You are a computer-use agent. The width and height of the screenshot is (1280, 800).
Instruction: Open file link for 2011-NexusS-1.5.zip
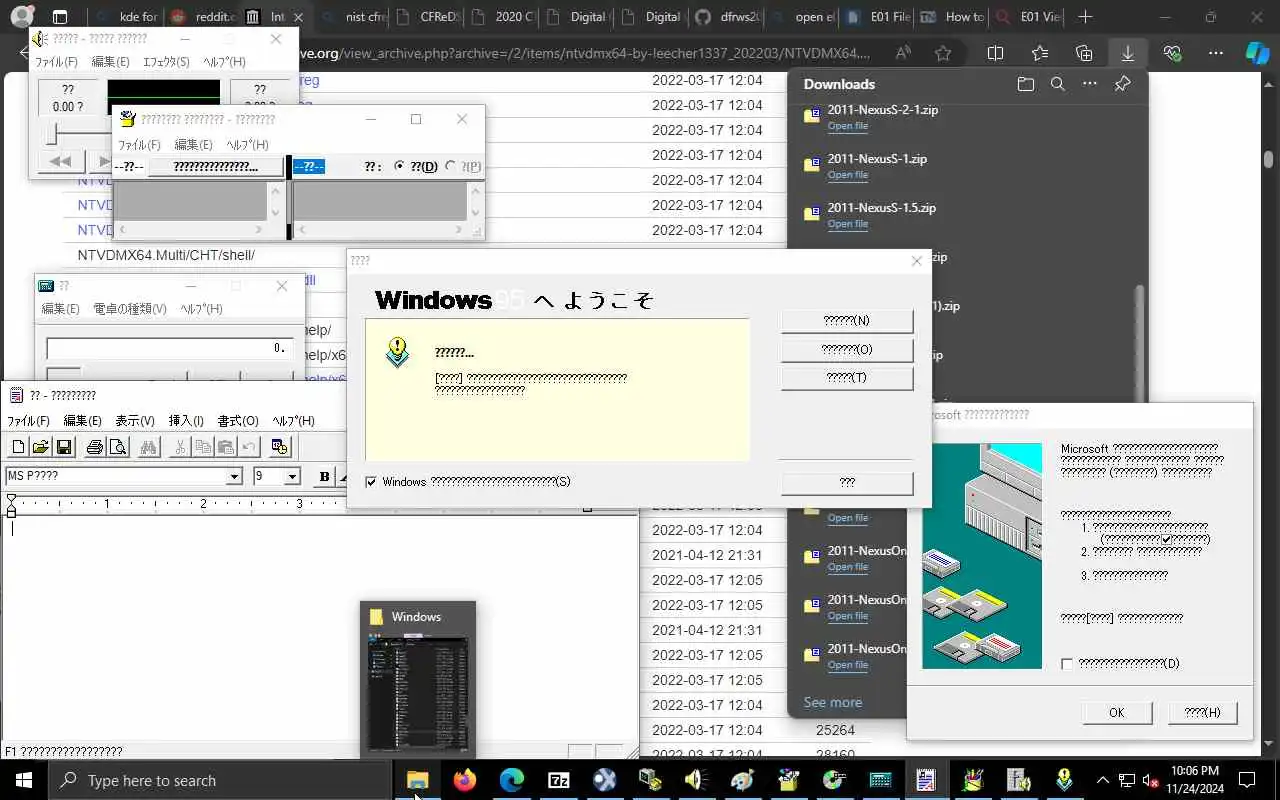pyautogui.click(x=847, y=224)
